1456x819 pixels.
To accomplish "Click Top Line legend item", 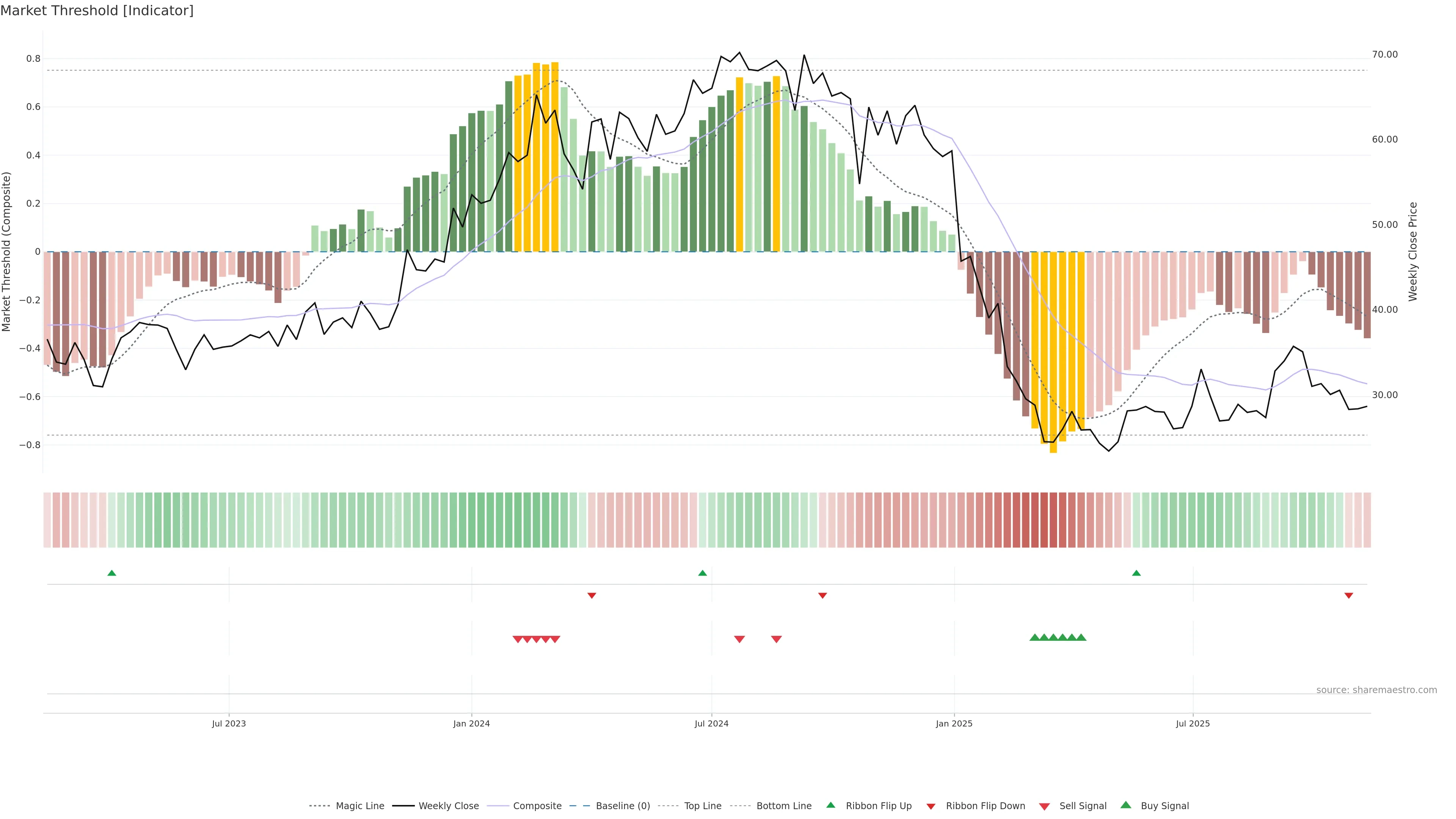I will 703,806.
